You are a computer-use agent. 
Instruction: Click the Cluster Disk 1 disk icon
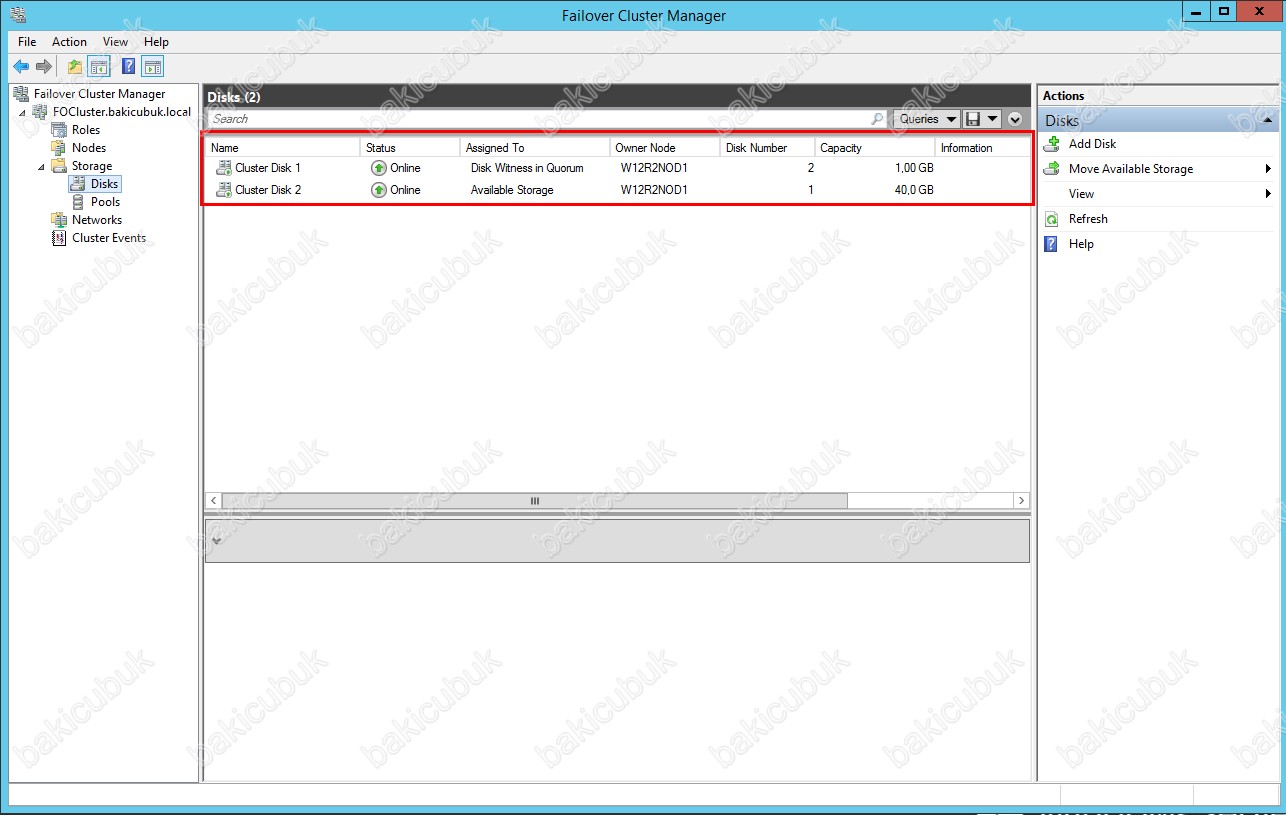click(223, 168)
